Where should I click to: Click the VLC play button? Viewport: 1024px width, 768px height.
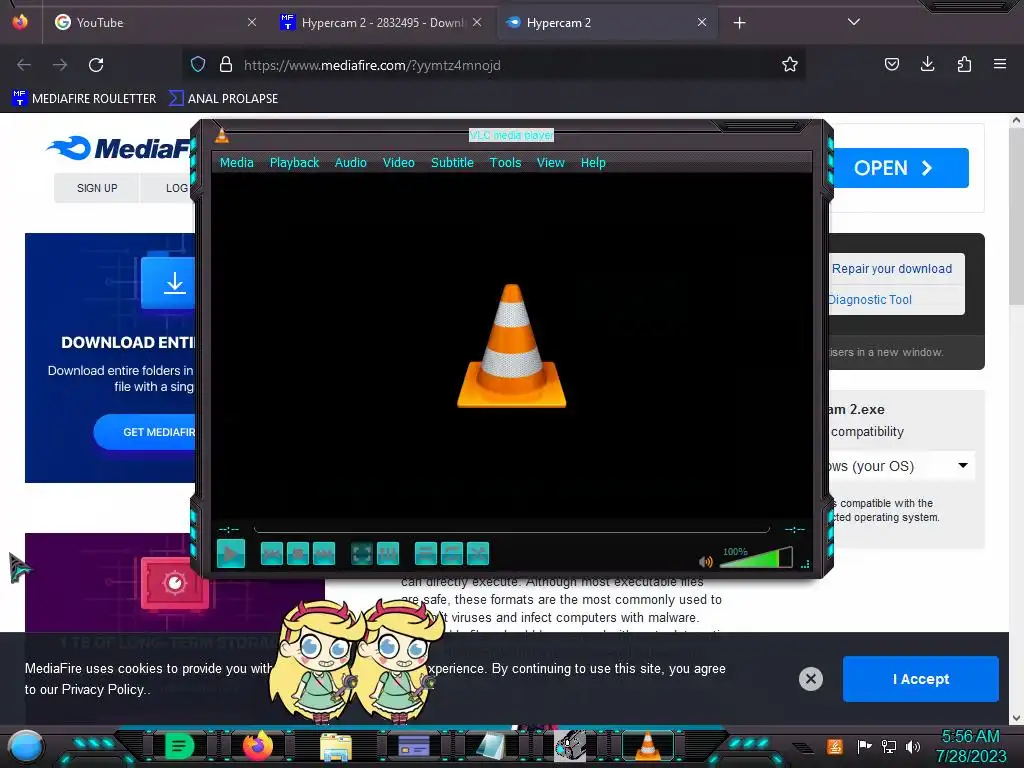coord(231,554)
